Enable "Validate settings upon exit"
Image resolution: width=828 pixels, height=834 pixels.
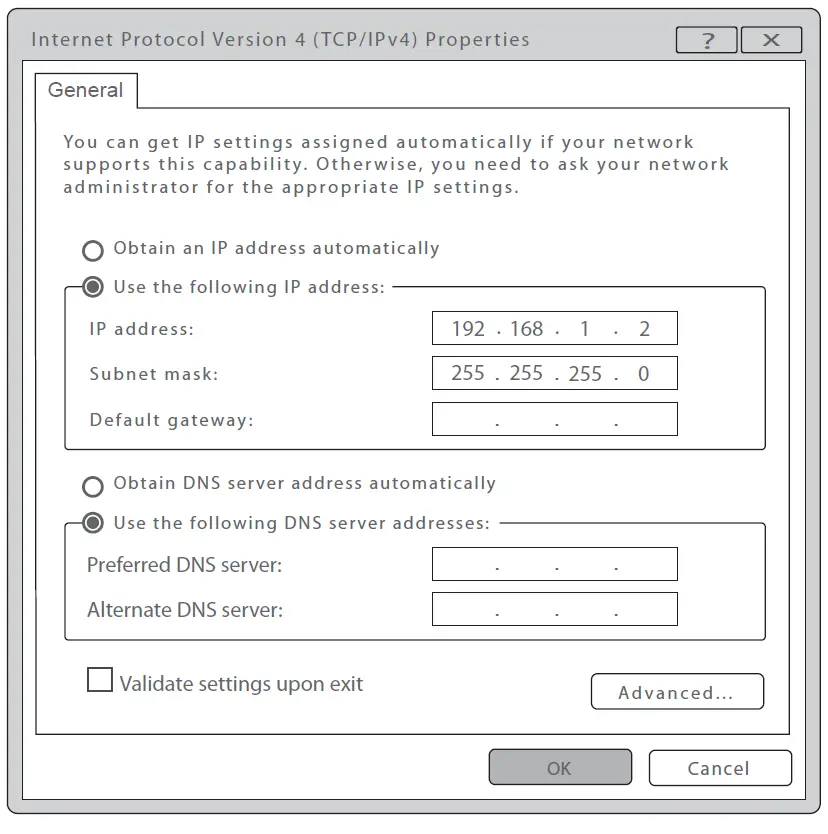click(99, 680)
